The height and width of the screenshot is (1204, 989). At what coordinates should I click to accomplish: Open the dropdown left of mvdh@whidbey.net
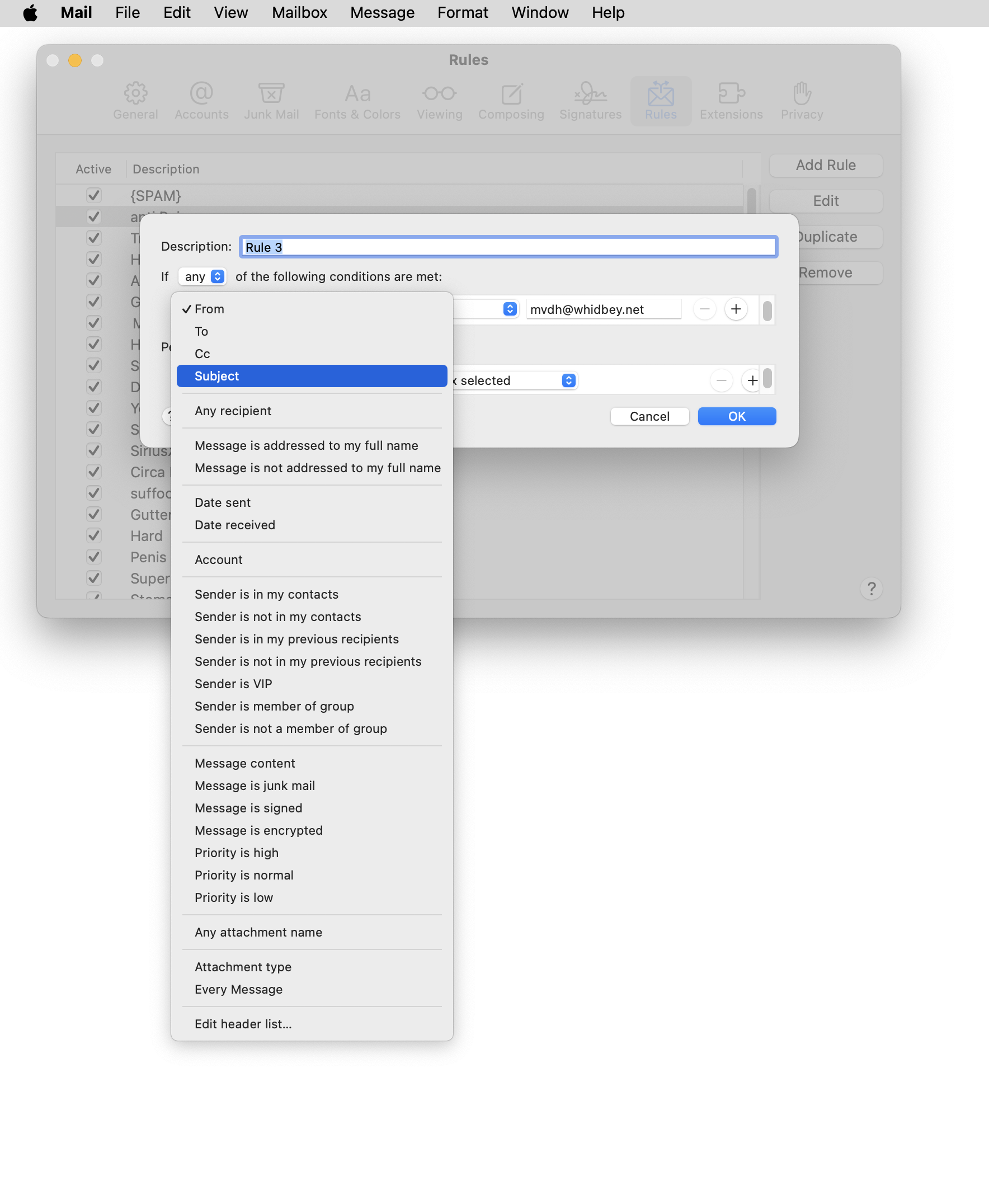pyautogui.click(x=487, y=309)
